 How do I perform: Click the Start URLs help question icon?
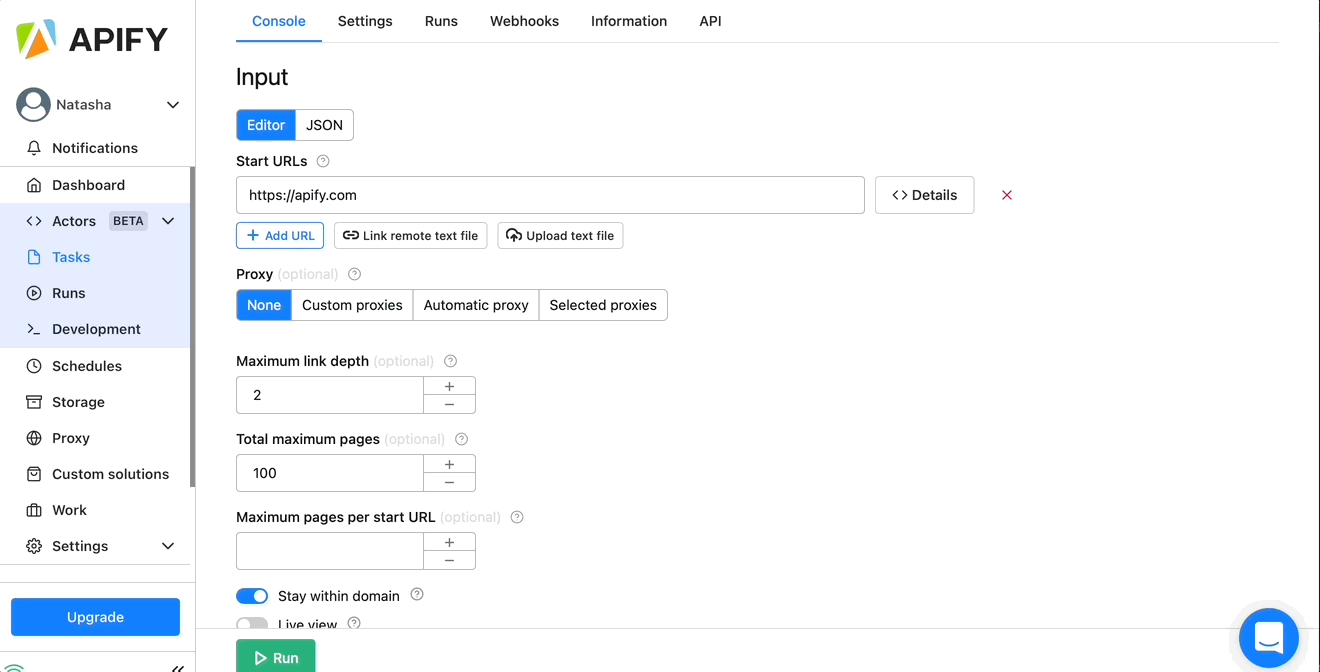[x=323, y=161]
